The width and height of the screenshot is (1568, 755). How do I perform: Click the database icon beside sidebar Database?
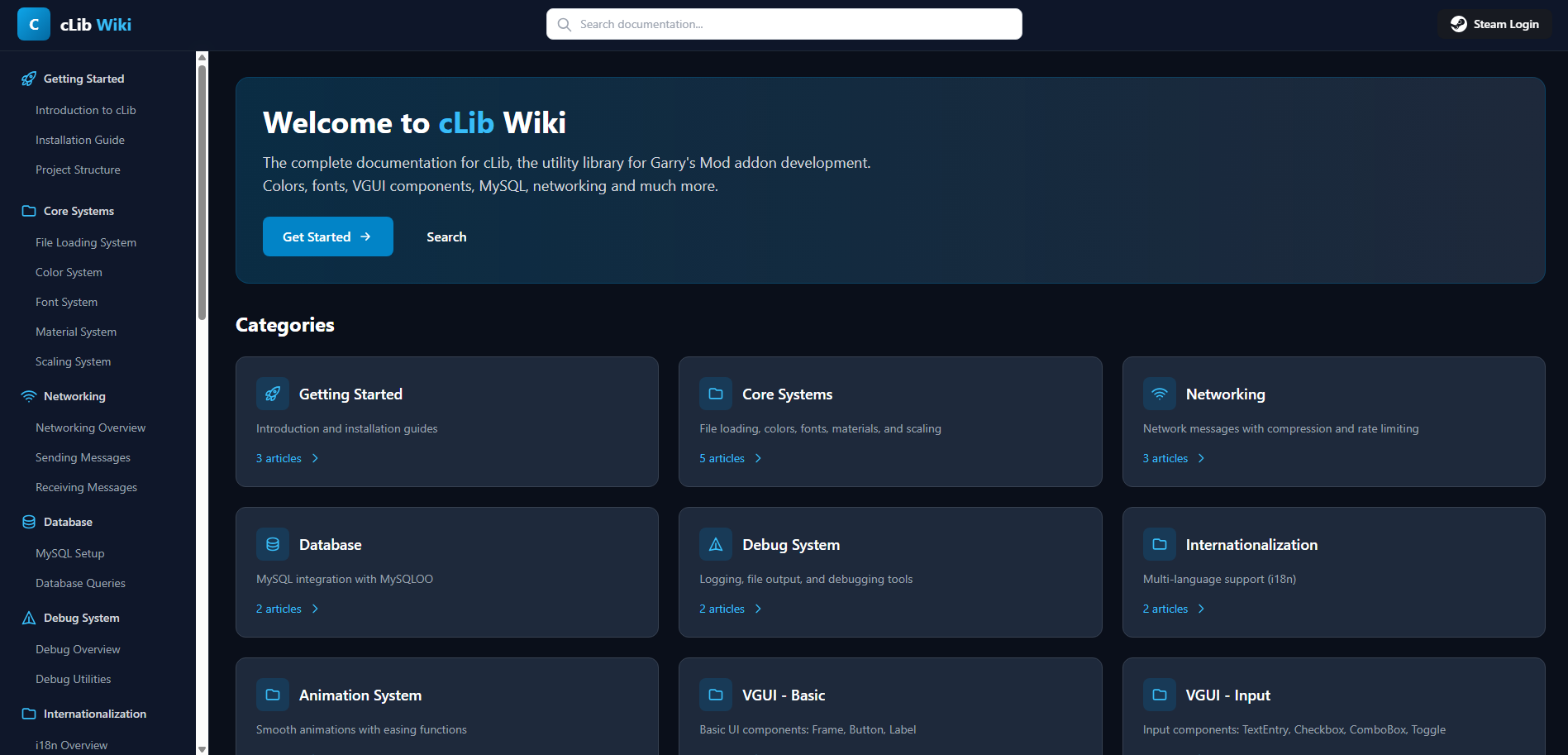(x=29, y=522)
